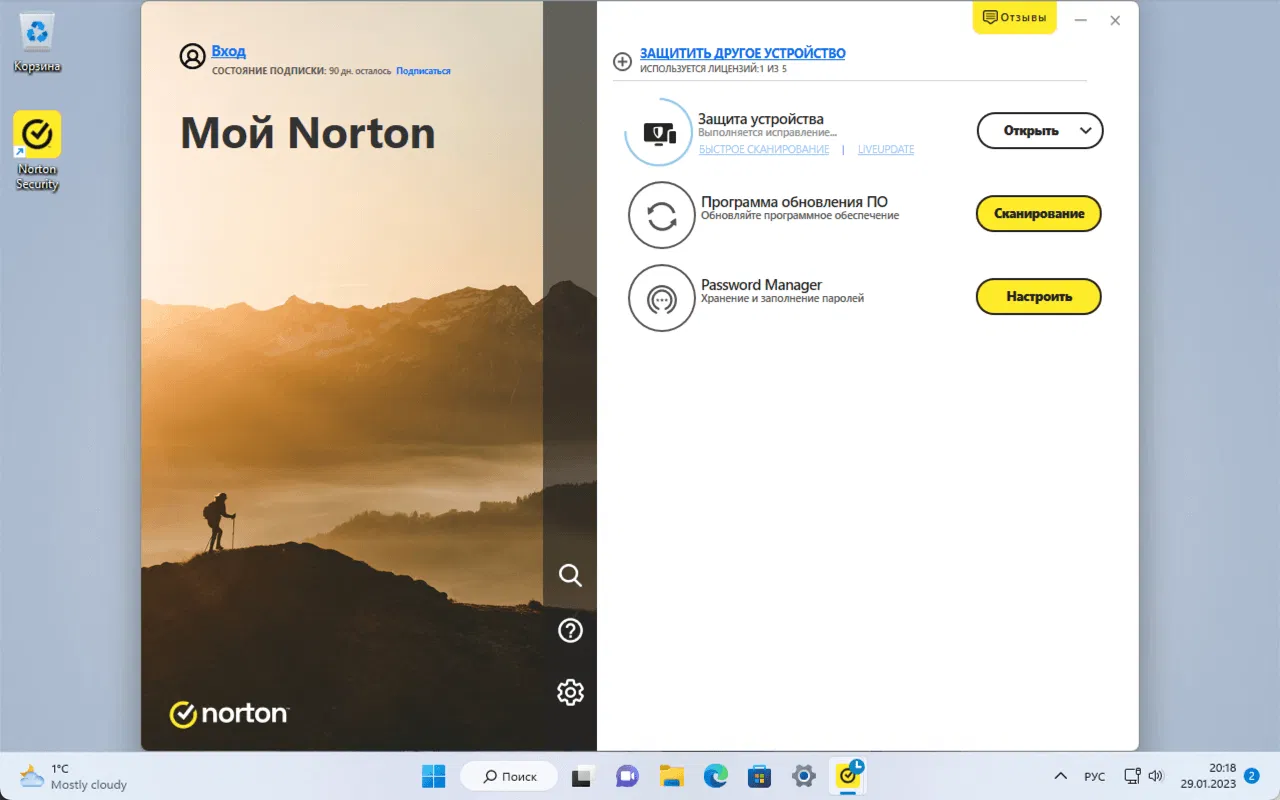Screen dimensions: 1280x800
Task: Click the Программа обновления ПО refresh icon
Action: tap(661, 215)
